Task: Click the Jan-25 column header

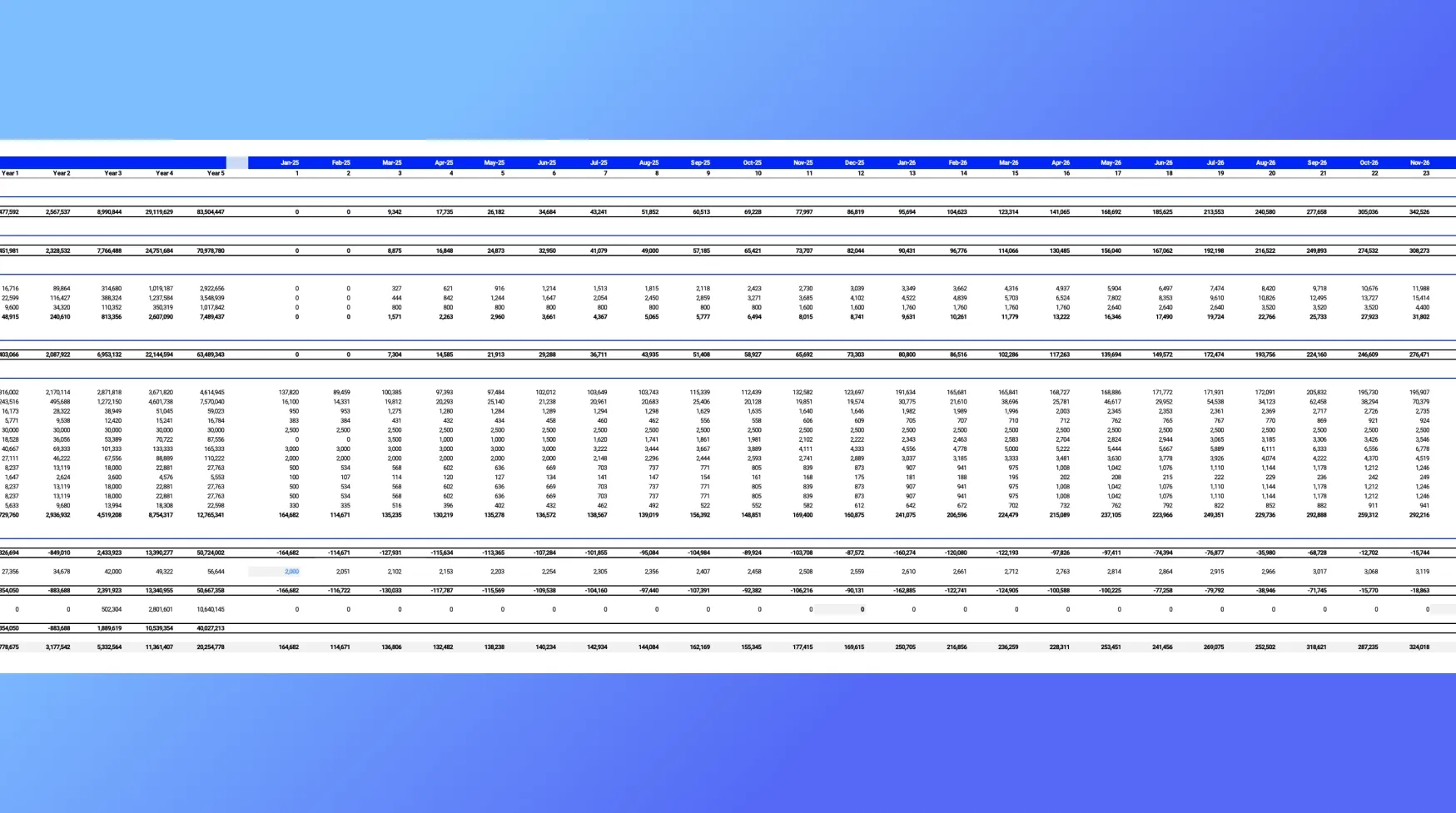Action: [290, 163]
